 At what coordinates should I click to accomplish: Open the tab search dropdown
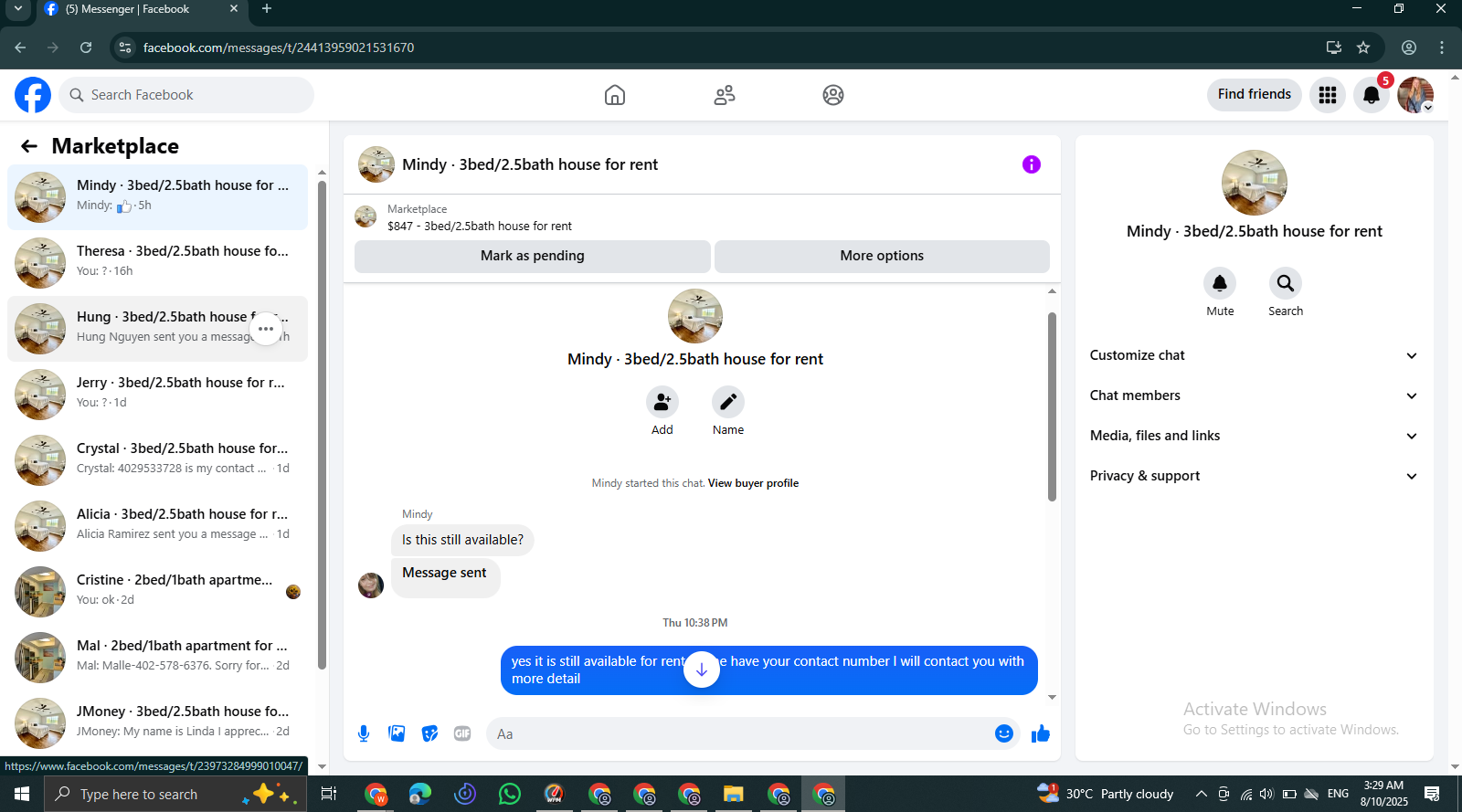18,9
